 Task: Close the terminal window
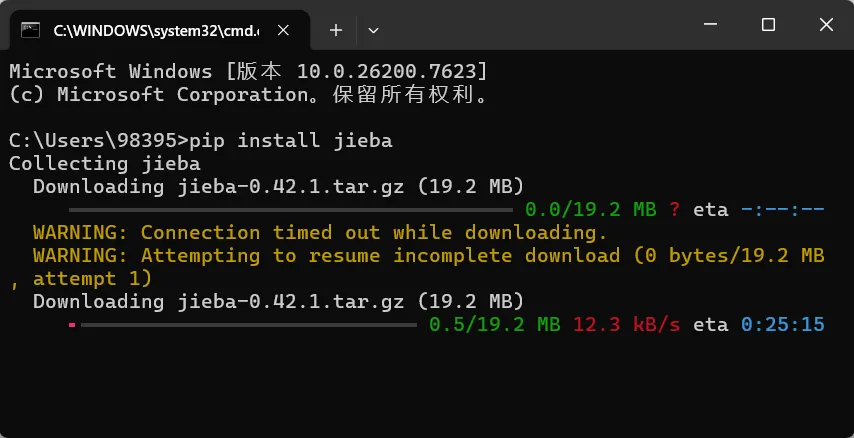[826, 25]
